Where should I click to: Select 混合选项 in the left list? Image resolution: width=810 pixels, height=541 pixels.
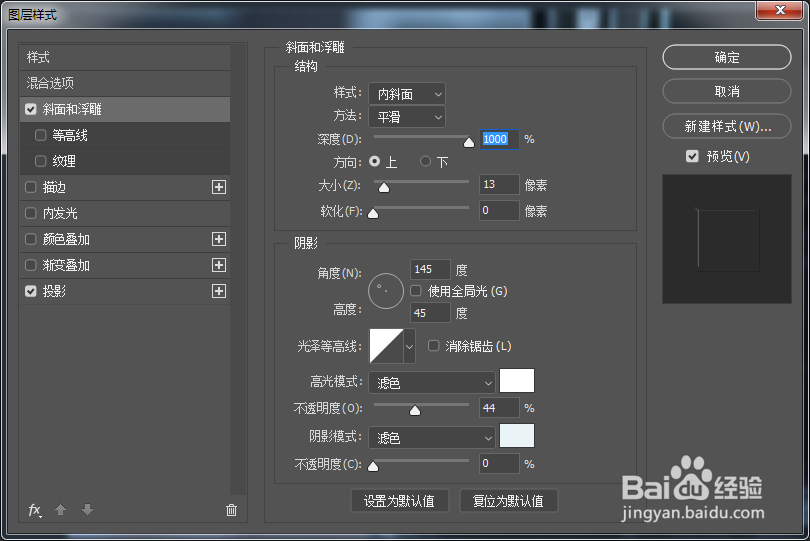click(x=125, y=83)
